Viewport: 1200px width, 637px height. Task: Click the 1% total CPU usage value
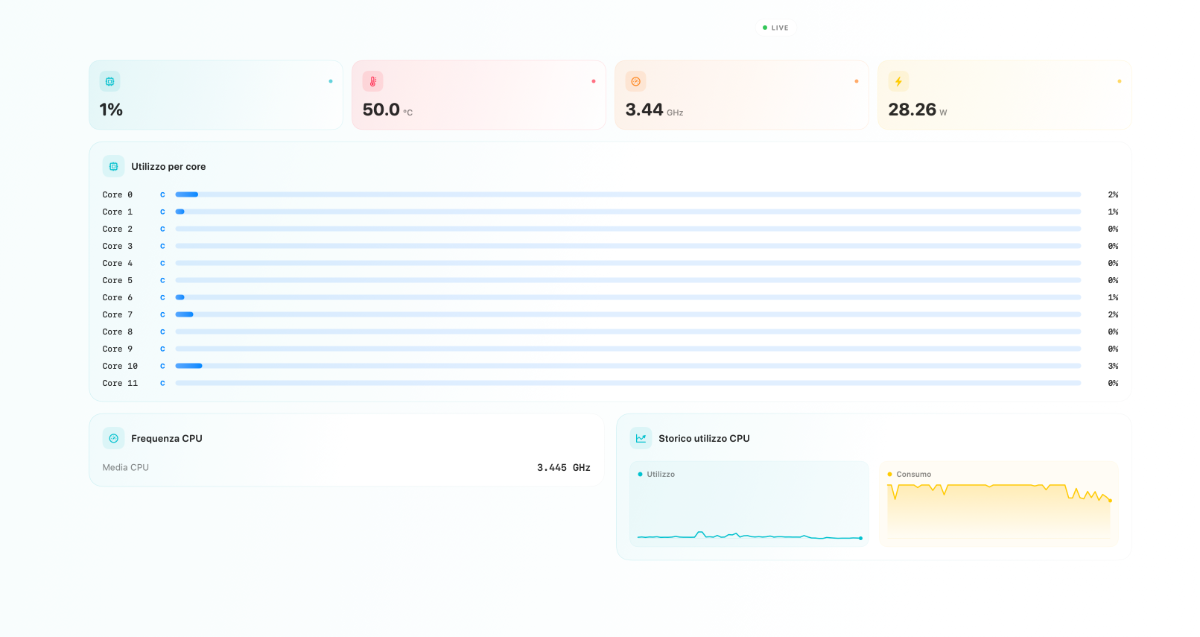(x=111, y=110)
